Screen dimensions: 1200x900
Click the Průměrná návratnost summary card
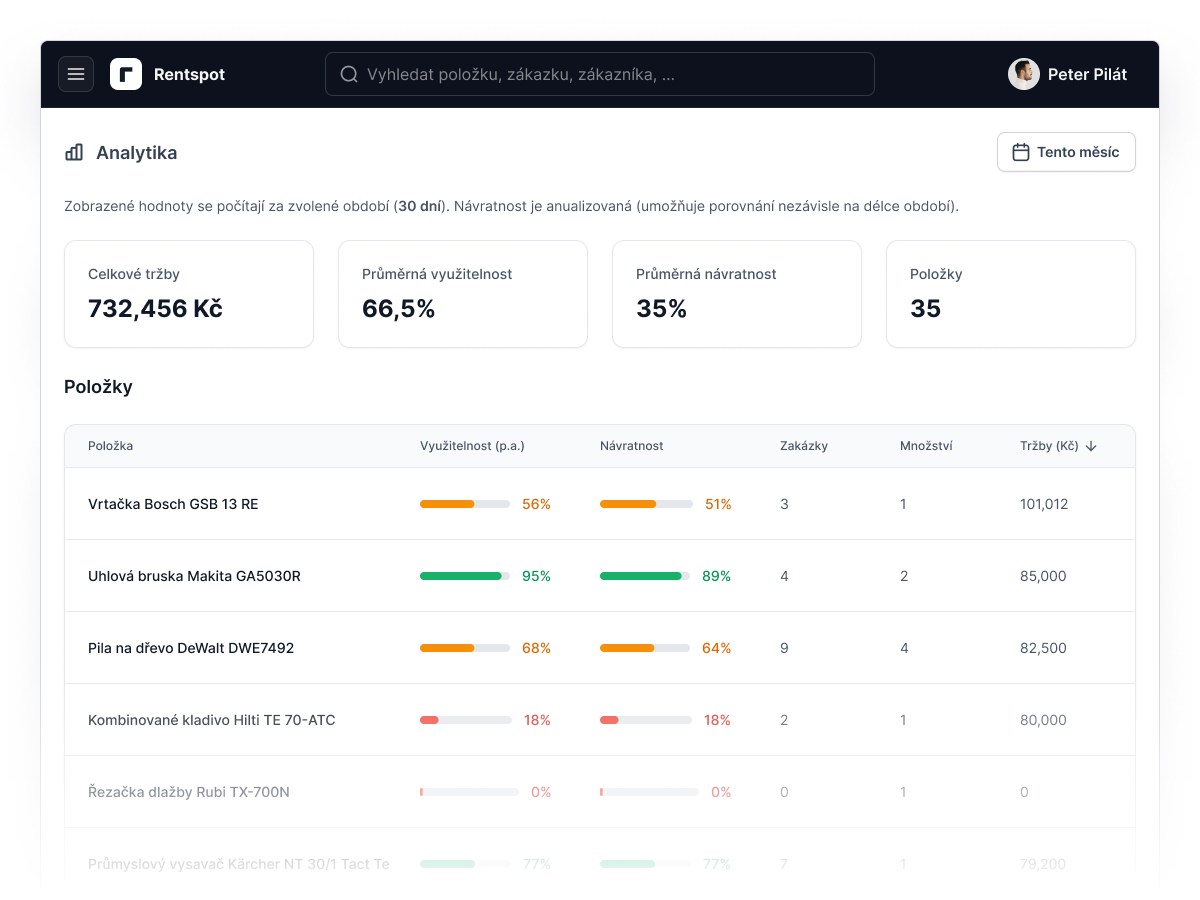[737, 294]
